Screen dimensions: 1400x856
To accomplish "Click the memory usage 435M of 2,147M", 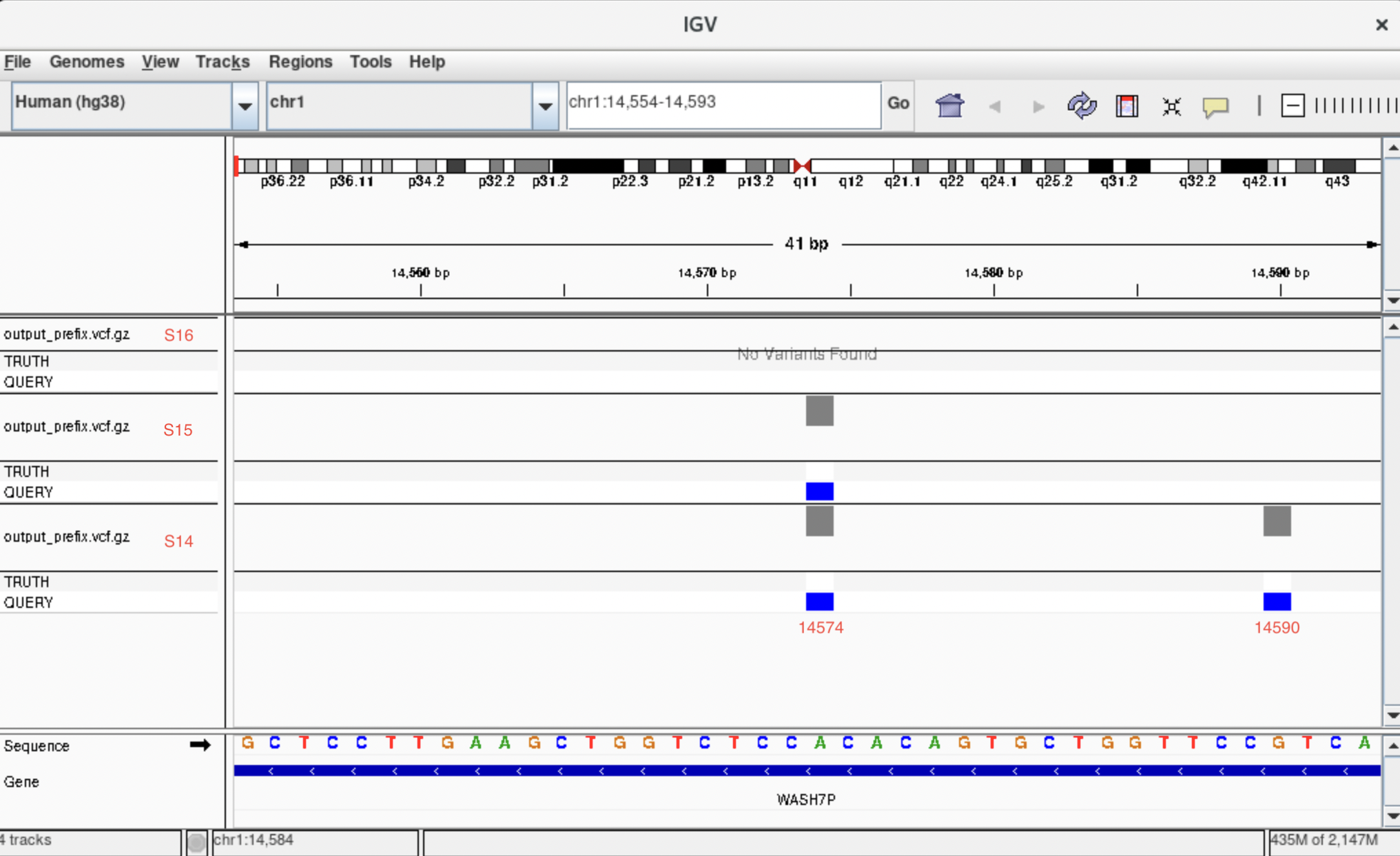I will pyautogui.click(x=1324, y=840).
